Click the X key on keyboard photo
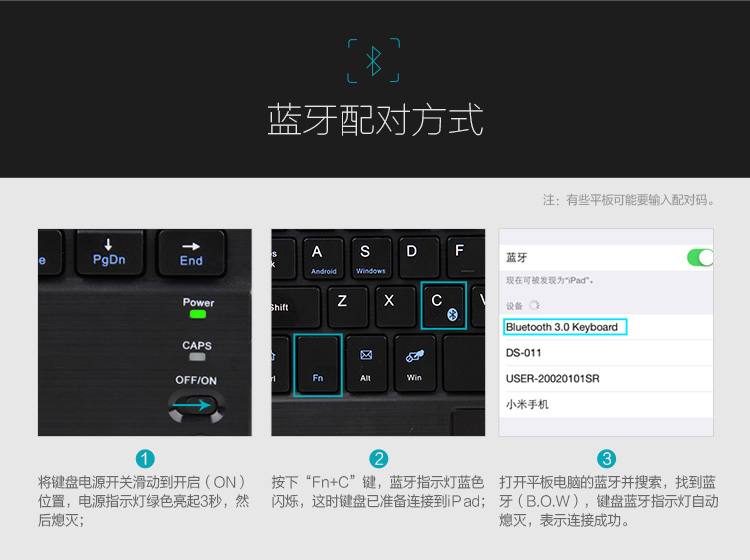 coord(395,306)
